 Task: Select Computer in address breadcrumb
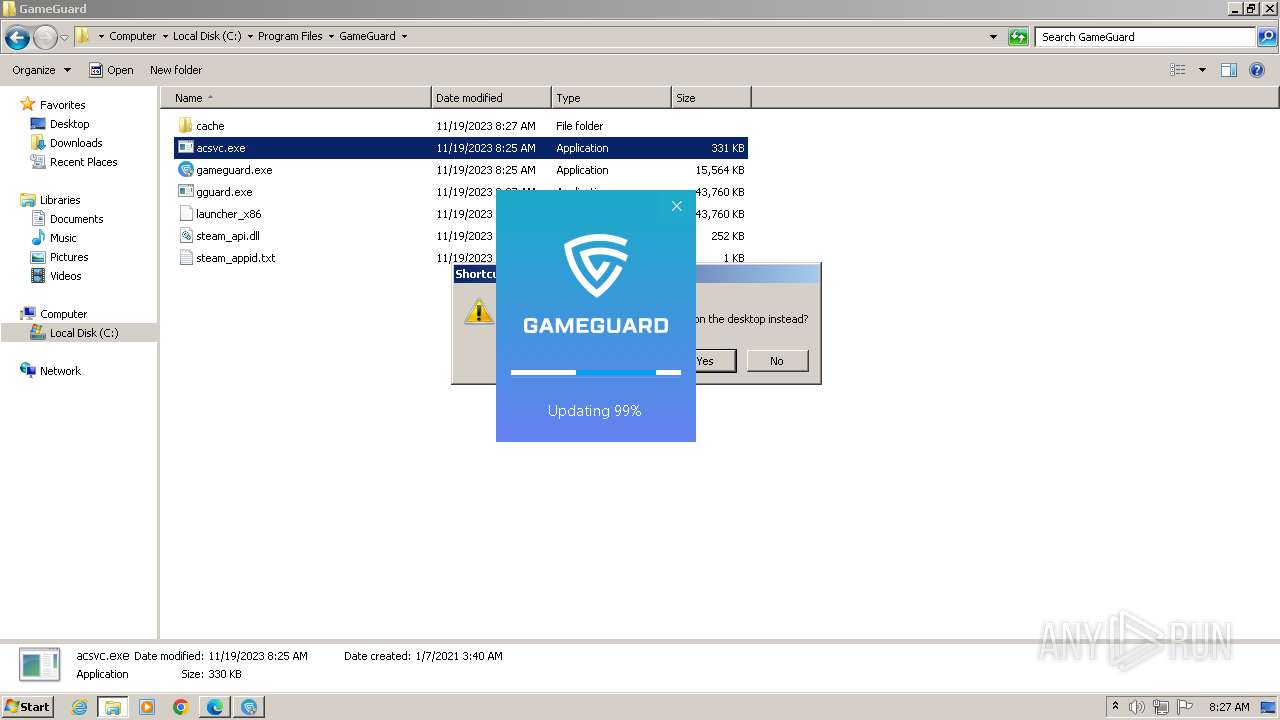tap(132, 36)
